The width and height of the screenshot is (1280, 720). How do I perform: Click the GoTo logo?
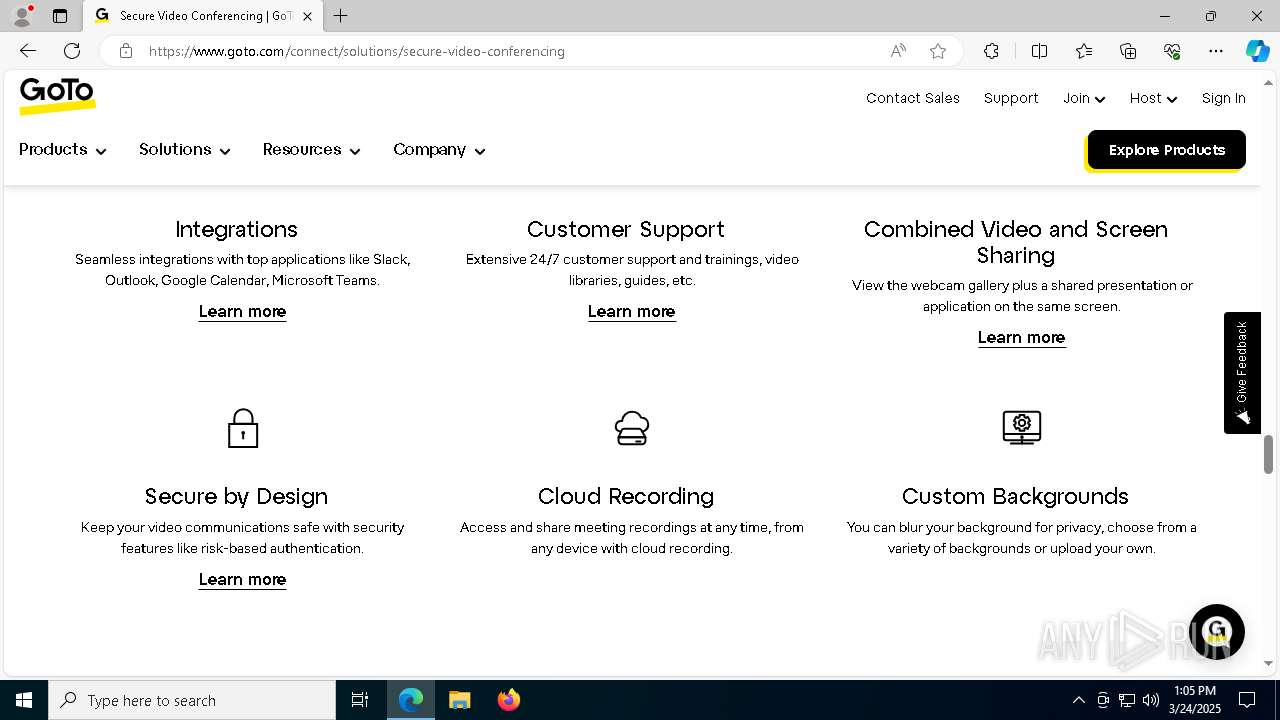[57, 96]
